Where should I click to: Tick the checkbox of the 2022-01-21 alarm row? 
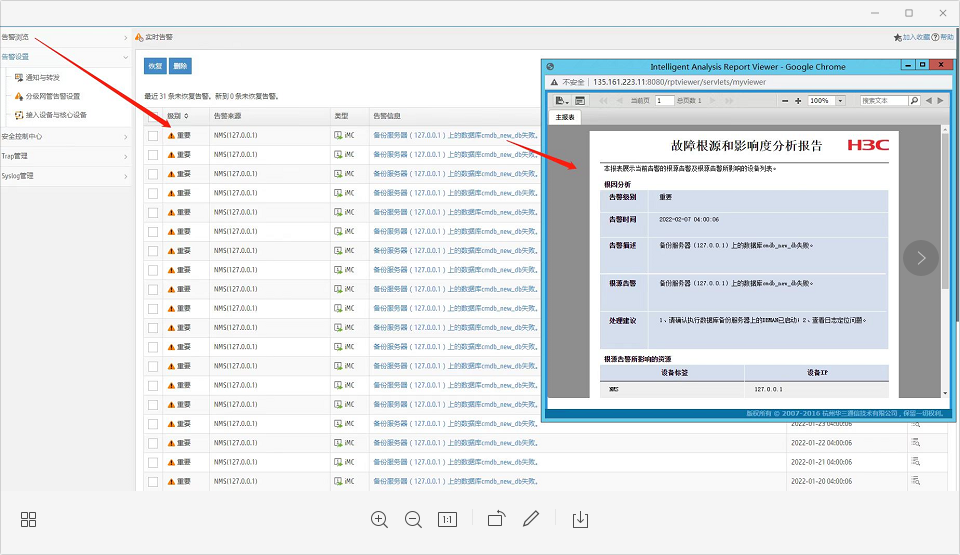pos(153,462)
